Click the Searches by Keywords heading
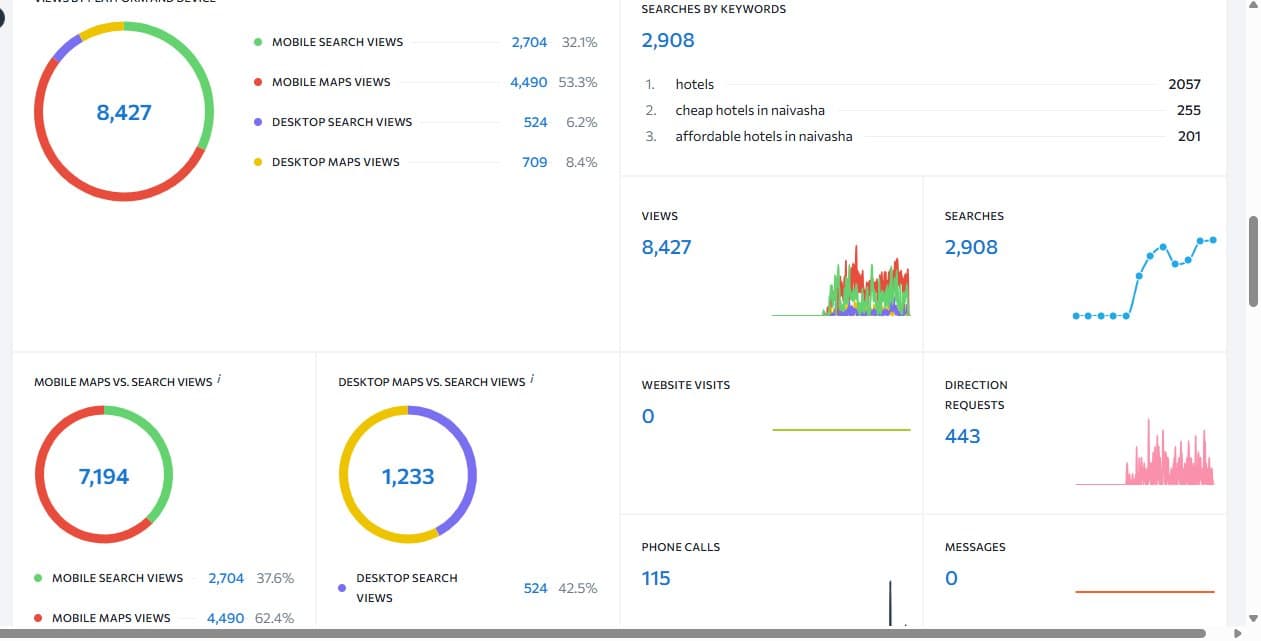Viewport: 1261px width, 641px height. [714, 9]
